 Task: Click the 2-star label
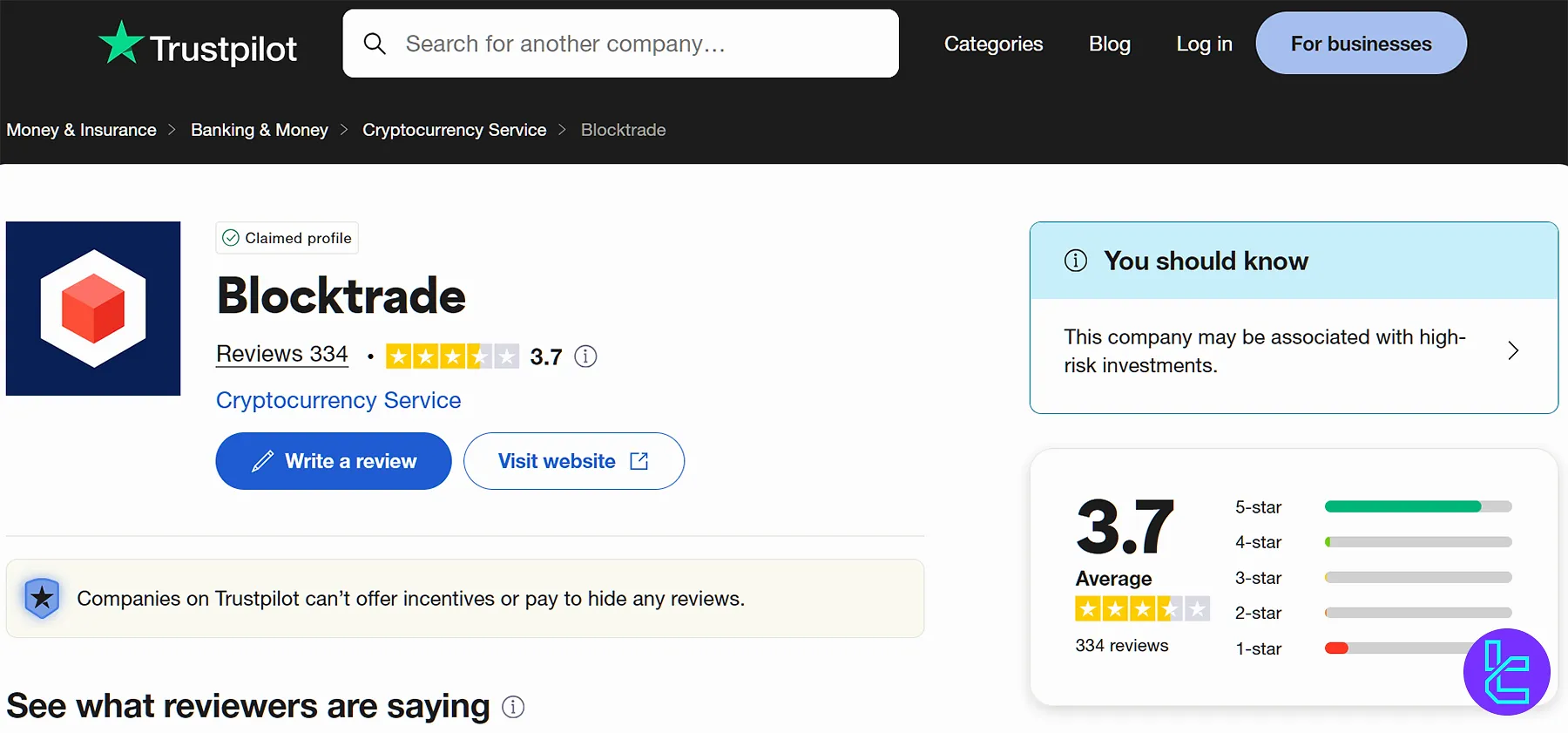[1258, 613]
